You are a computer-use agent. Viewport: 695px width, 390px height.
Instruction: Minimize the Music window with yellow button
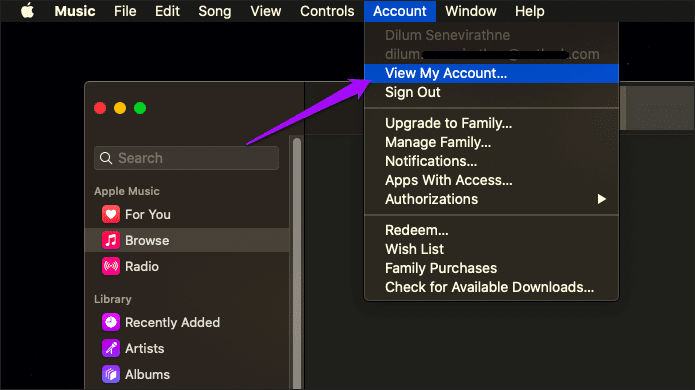pyautogui.click(x=120, y=108)
